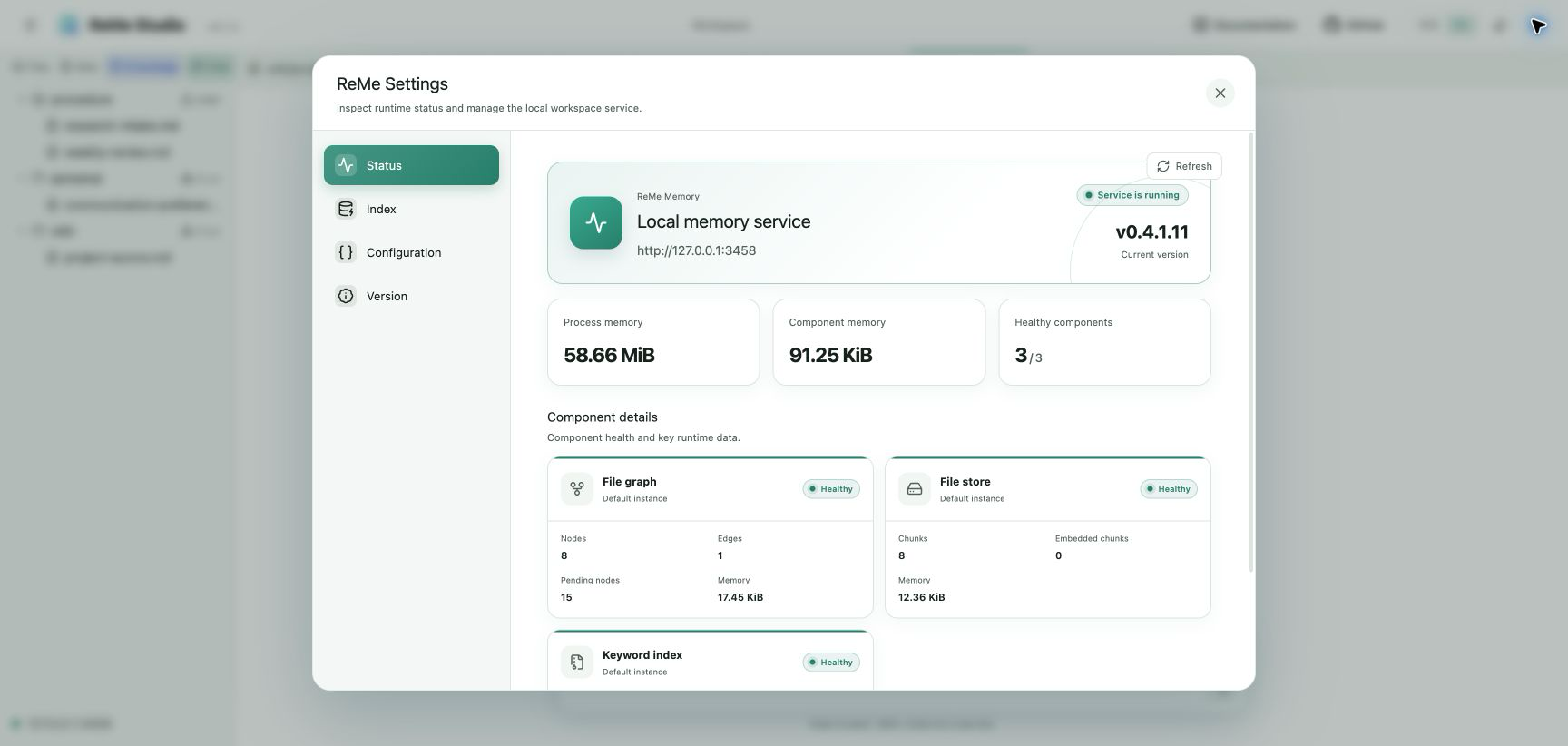Click the File graph component icon
The image size is (1568, 746).
point(577,489)
